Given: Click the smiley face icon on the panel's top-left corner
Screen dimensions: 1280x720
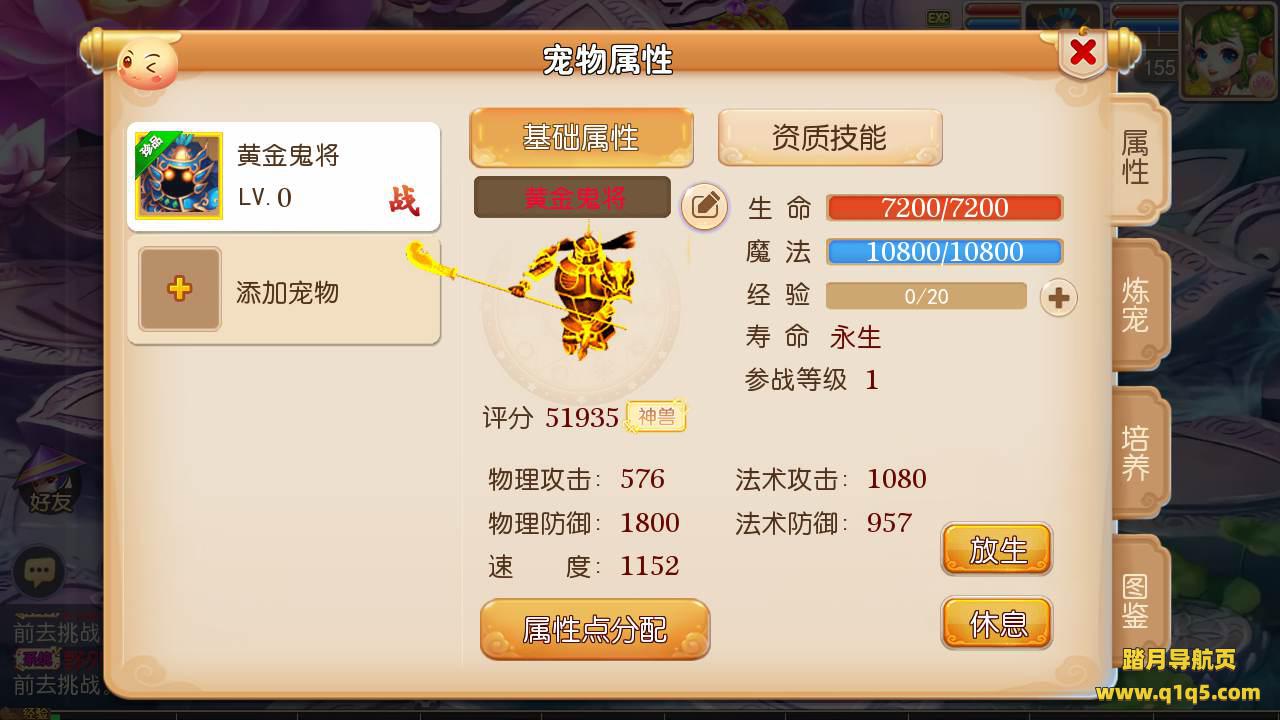Looking at the screenshot, I should [x=148, y=64].
